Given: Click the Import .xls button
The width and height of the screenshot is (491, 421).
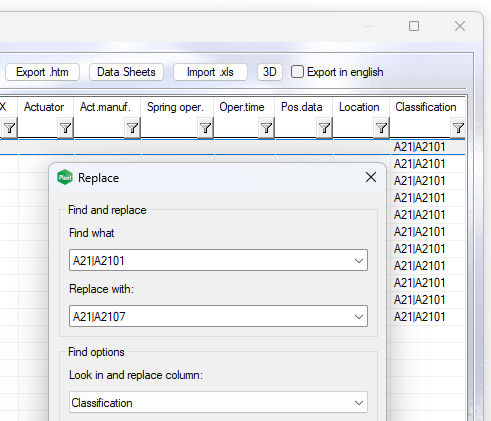Looking at the screenshot, I should 210,72.
